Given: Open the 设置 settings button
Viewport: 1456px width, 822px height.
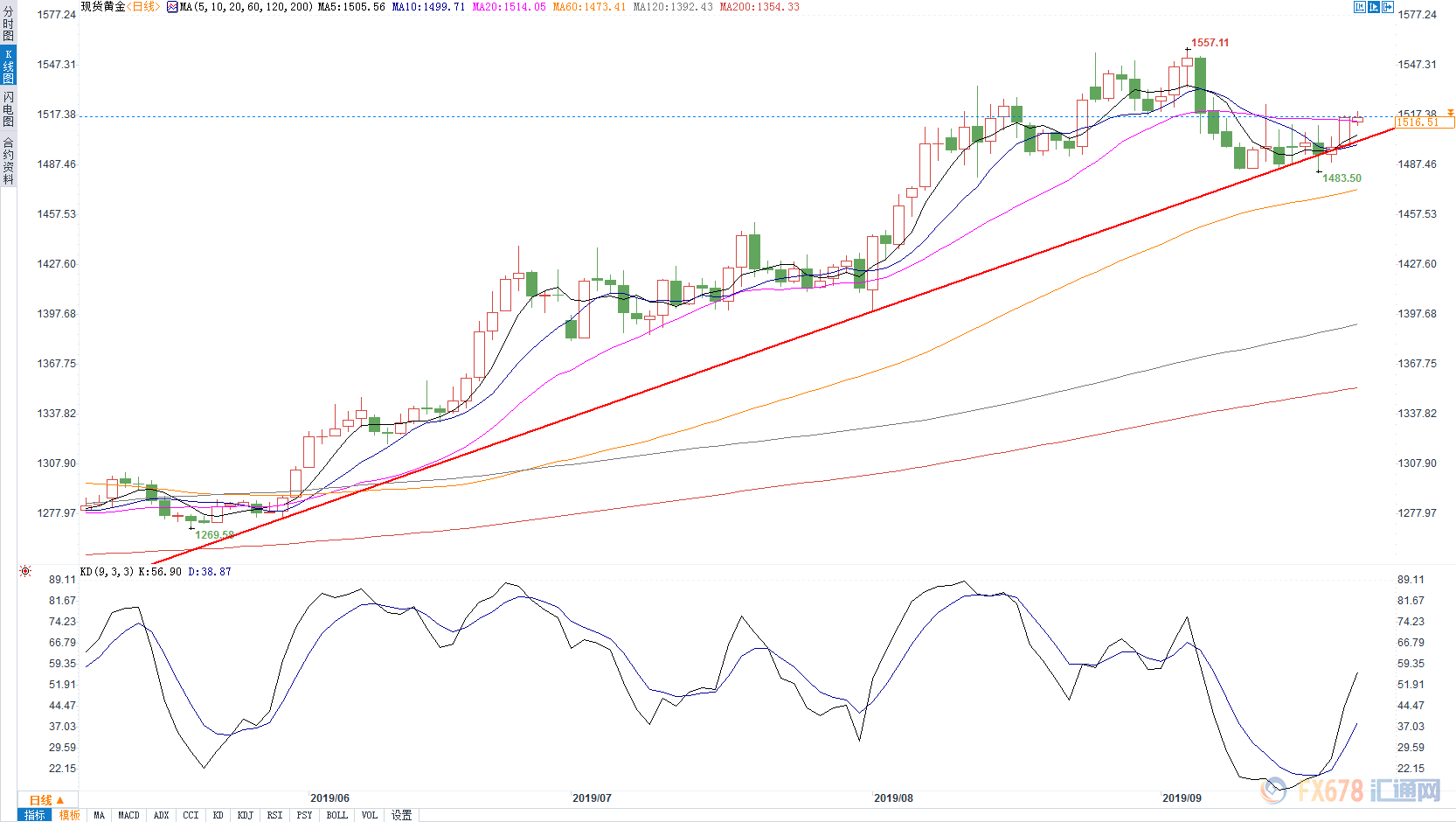Looking at the screenshot, I should click(x=402, y=815).
